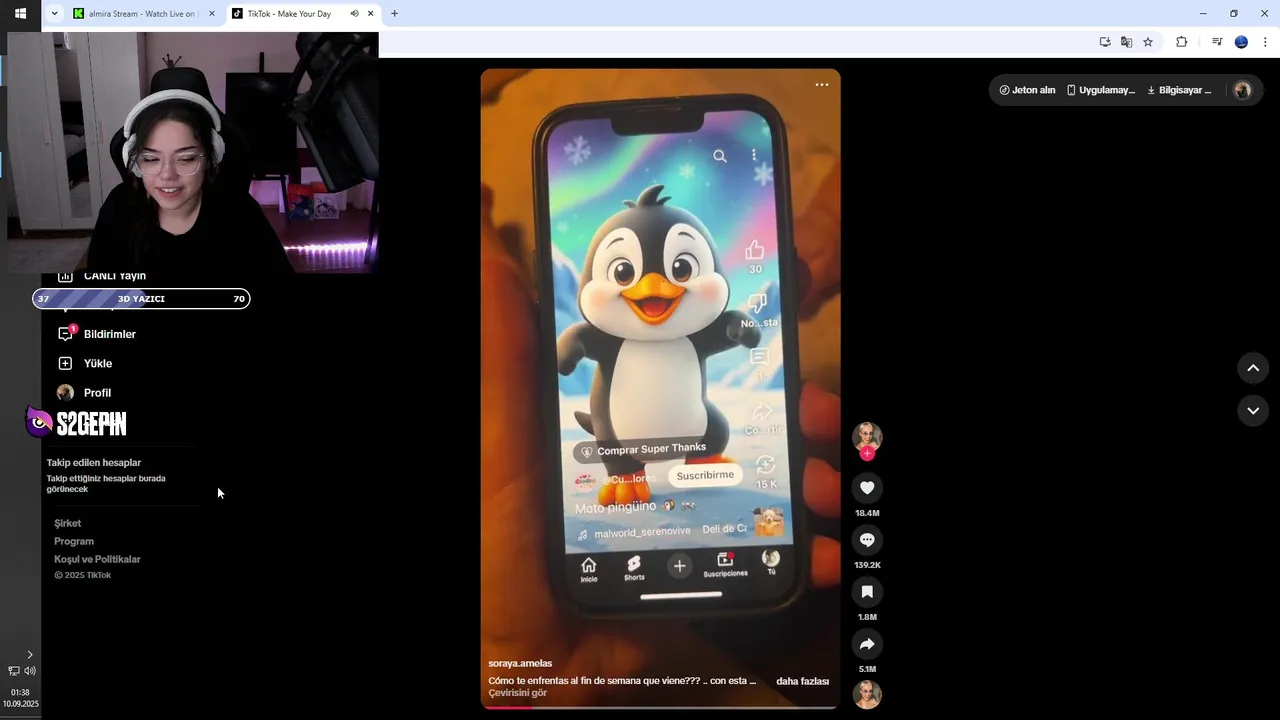Go to the next video
Viewport: 1280px width, 720px height.
tap(1253, 411)
